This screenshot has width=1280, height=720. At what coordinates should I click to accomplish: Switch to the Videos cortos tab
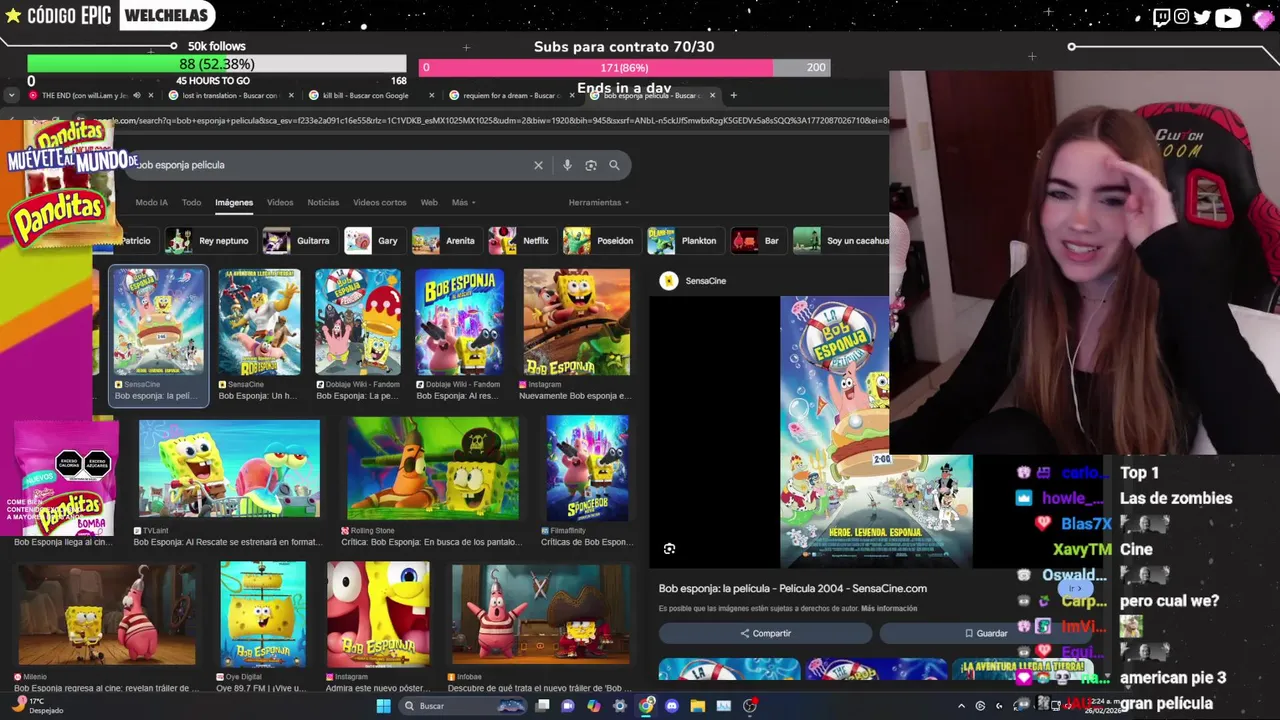click(x=379, y=202)
